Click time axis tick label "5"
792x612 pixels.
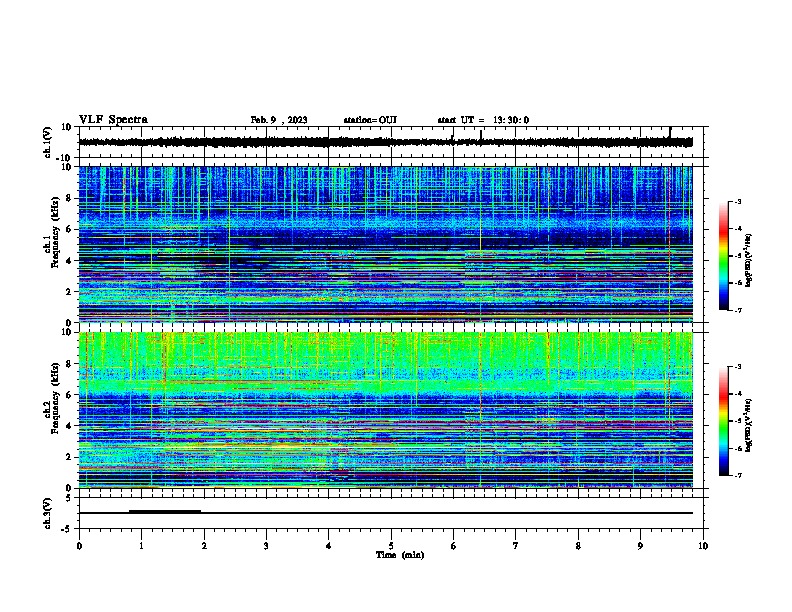coord(391,546)
